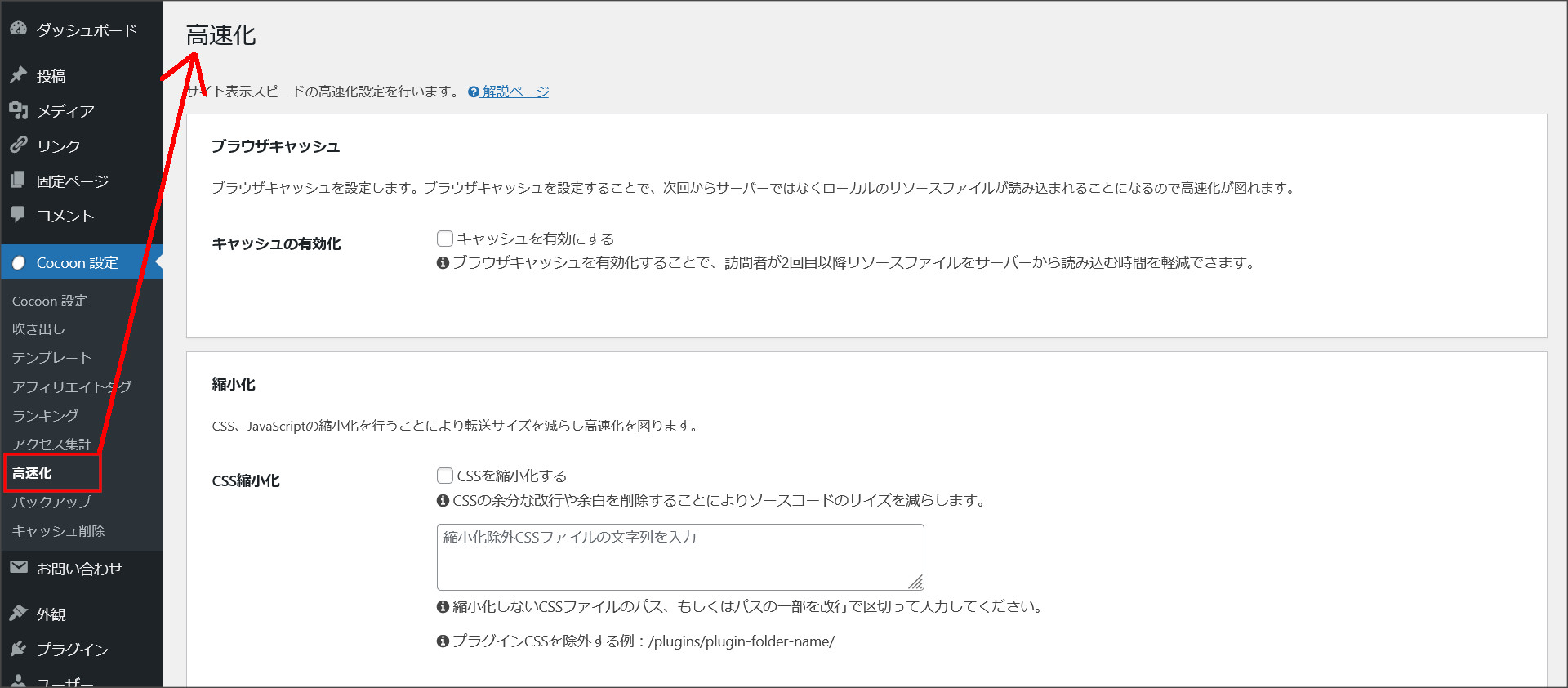Click the chain link icon beside リンク
The height and width of the screenshot is (688, 1568).
18,145
